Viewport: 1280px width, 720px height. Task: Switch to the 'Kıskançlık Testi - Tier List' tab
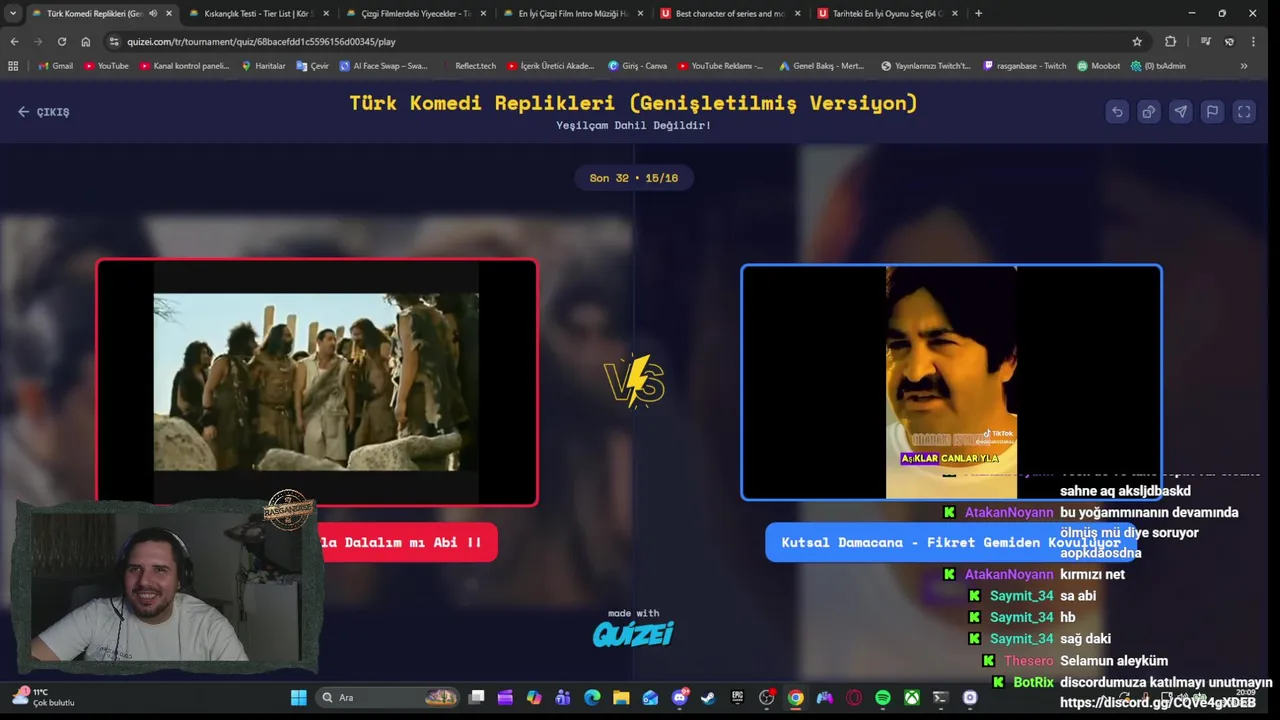tap(259, 13)
